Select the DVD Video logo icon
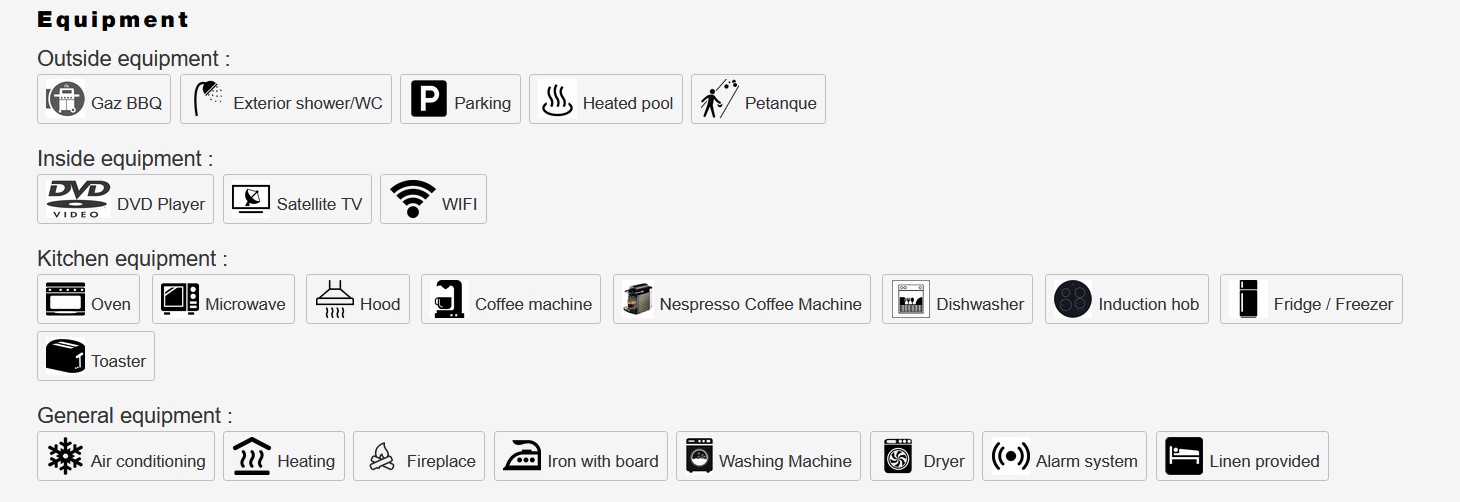Image resolution: width=1460 pixels, height=502 pixels. [79, 199]
